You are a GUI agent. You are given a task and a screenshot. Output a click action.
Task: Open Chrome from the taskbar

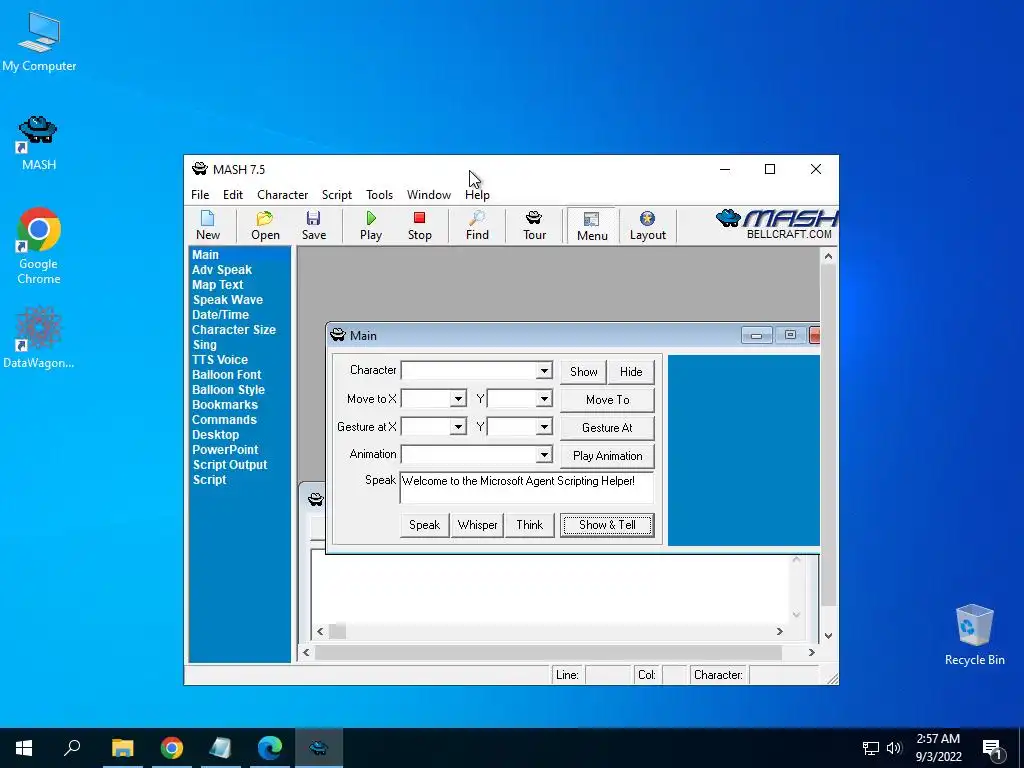pos(172,748)
